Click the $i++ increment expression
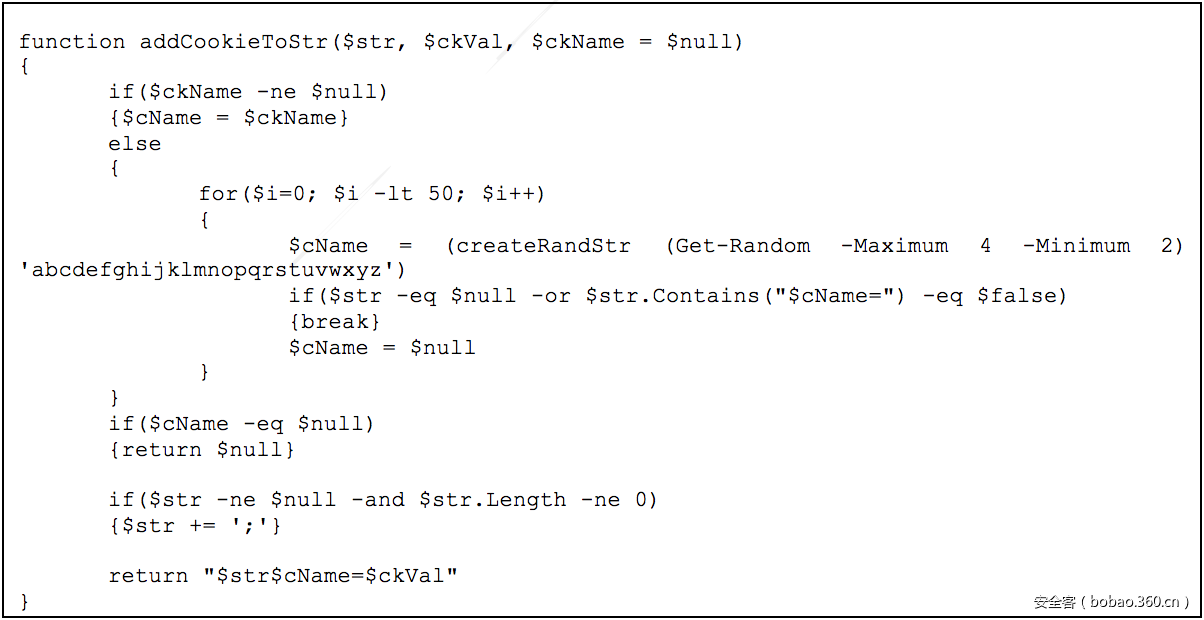1204x620 pixels. click(x=509, y=194)
